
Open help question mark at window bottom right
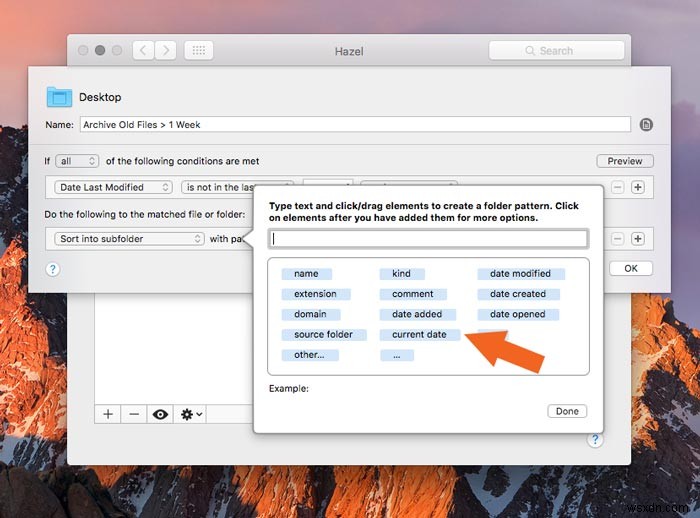(595, 440)
